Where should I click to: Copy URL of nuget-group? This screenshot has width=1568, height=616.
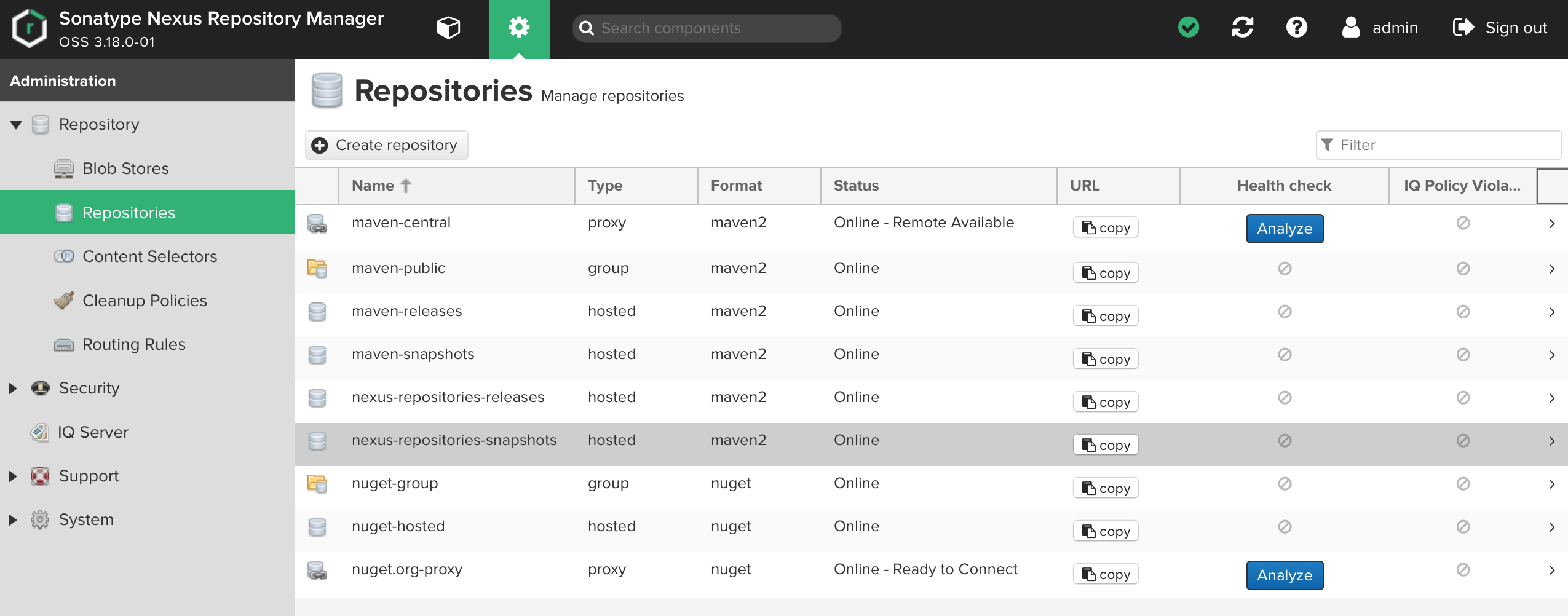tap(1106, 488)
